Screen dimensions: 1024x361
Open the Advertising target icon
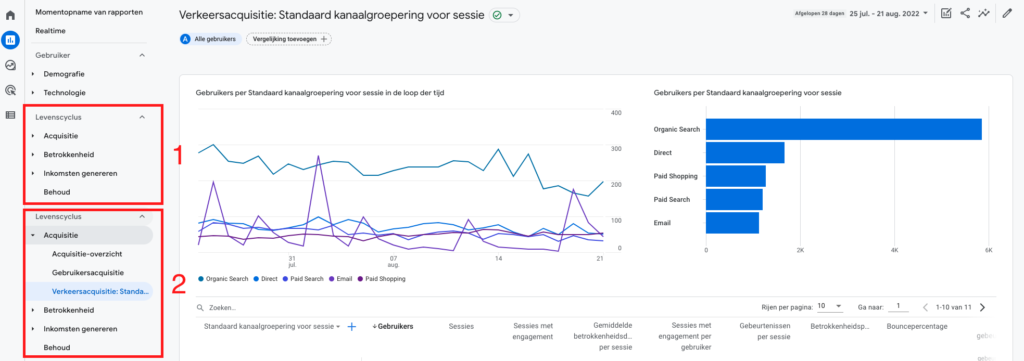pyautogui.click(x=10, y=91)
